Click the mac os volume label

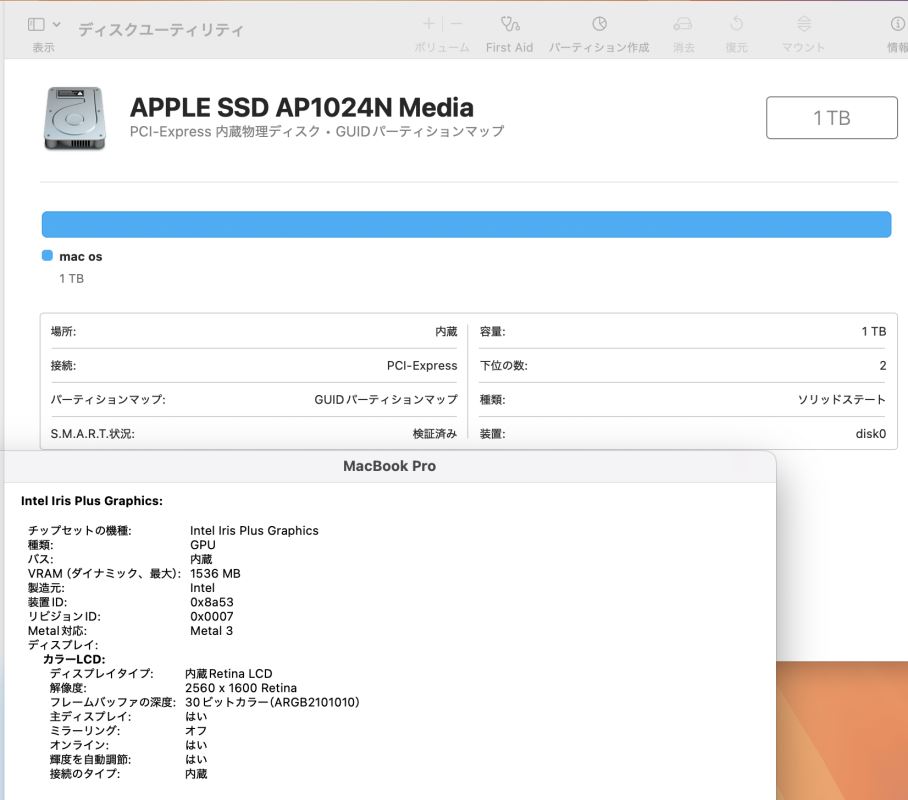pos(80,257)
